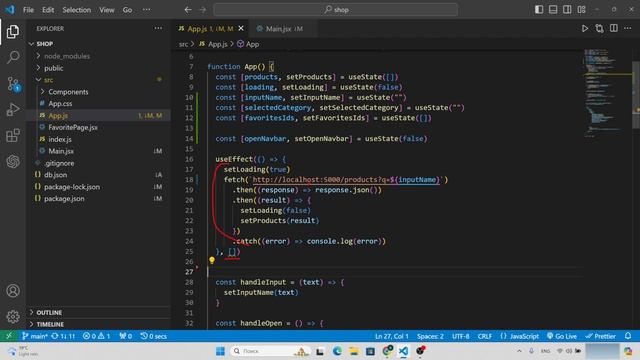Open the Run and Debug view
The width and height of the screenshot is (640, 360).
pyautogui.click(x=13, y=109)
